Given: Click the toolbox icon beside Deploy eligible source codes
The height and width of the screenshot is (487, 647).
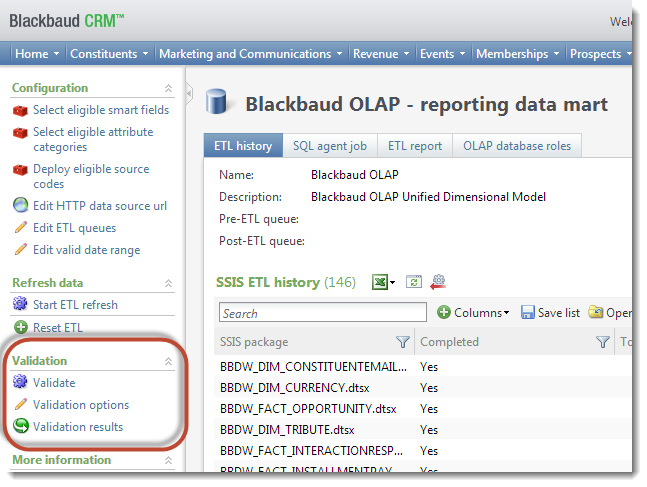Looking at the screenshot, I should point(20,170).
